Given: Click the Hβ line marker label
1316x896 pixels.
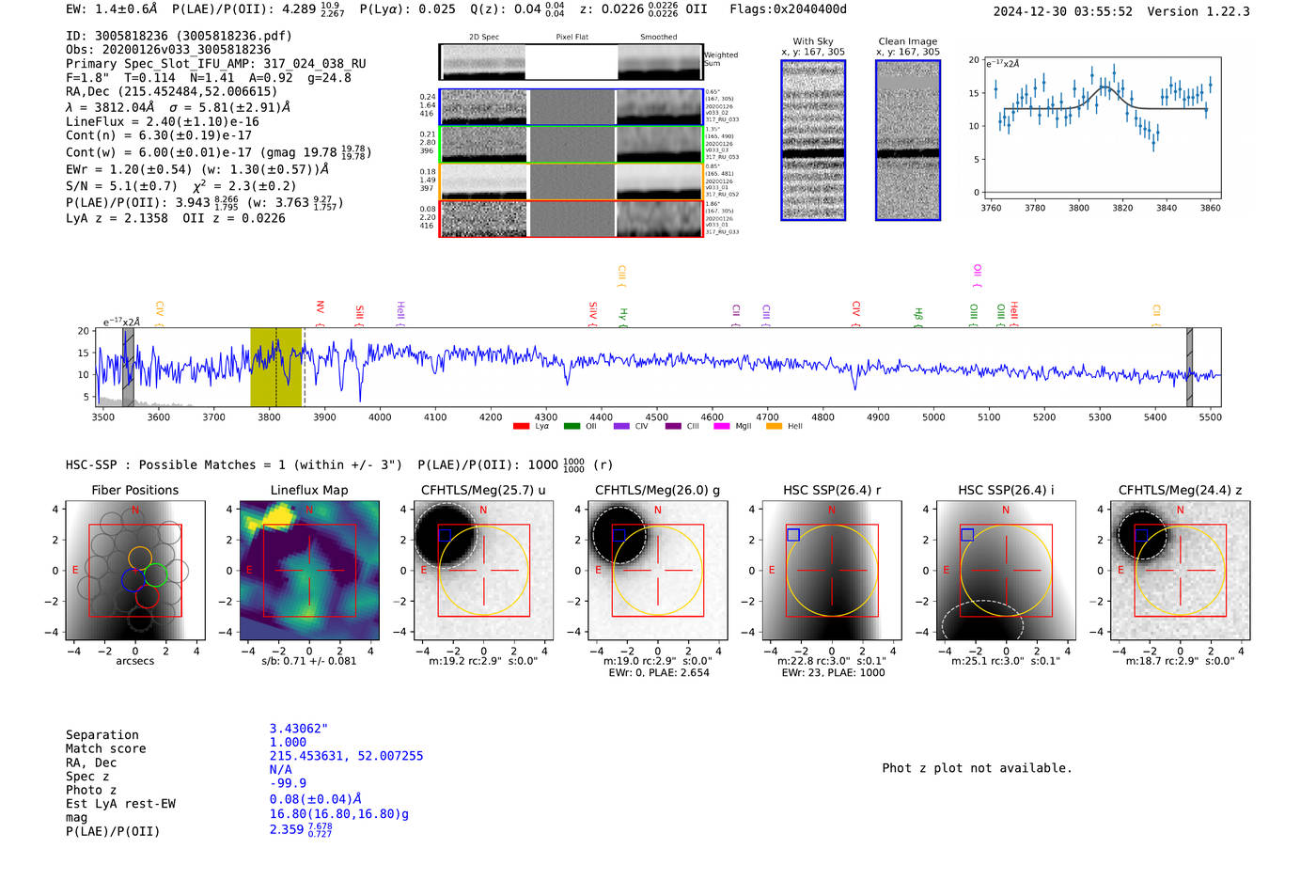Looking at the screenshot, I should tap(918, 317).
